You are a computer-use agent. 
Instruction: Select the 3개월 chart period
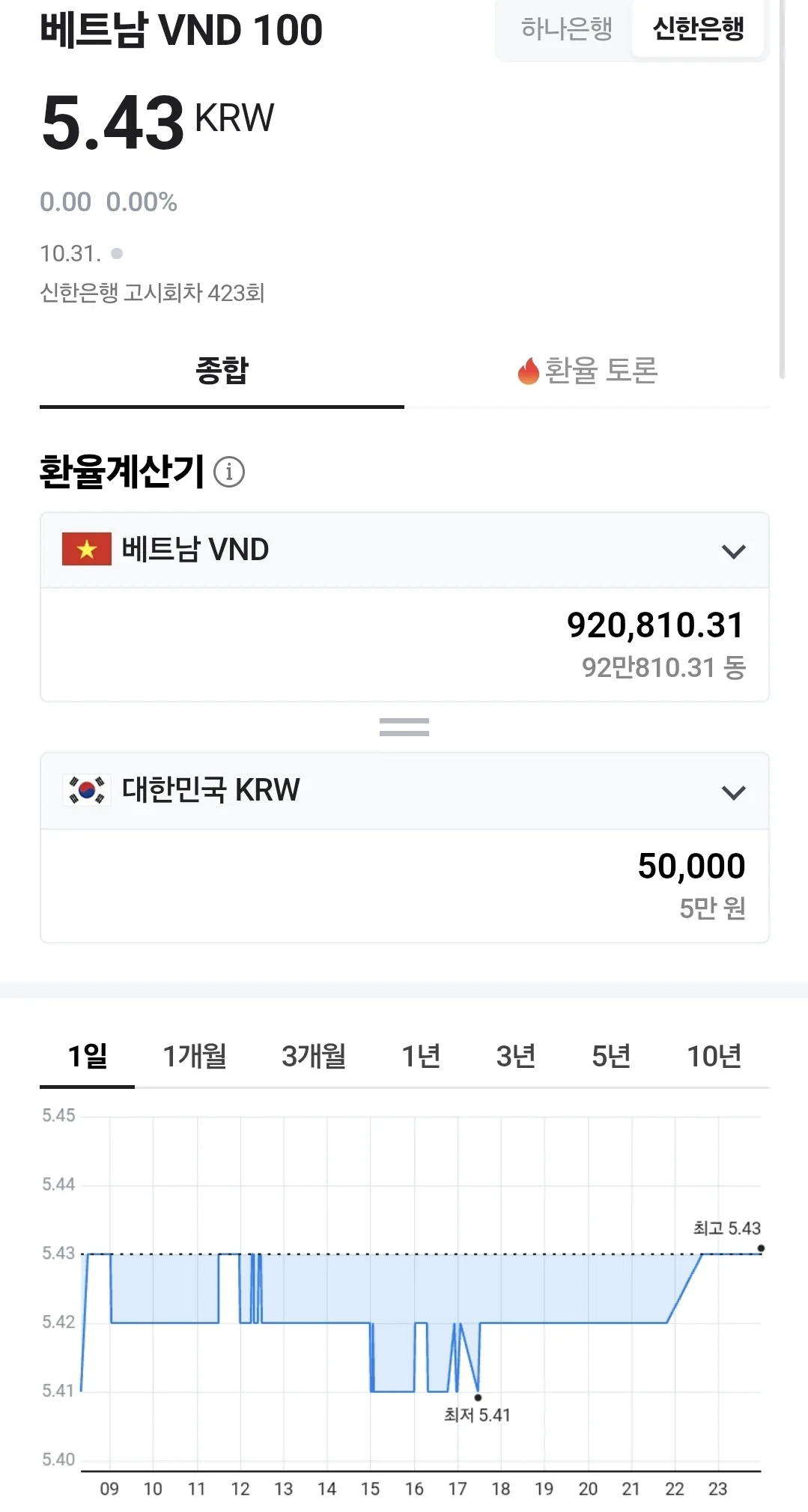314,1056
